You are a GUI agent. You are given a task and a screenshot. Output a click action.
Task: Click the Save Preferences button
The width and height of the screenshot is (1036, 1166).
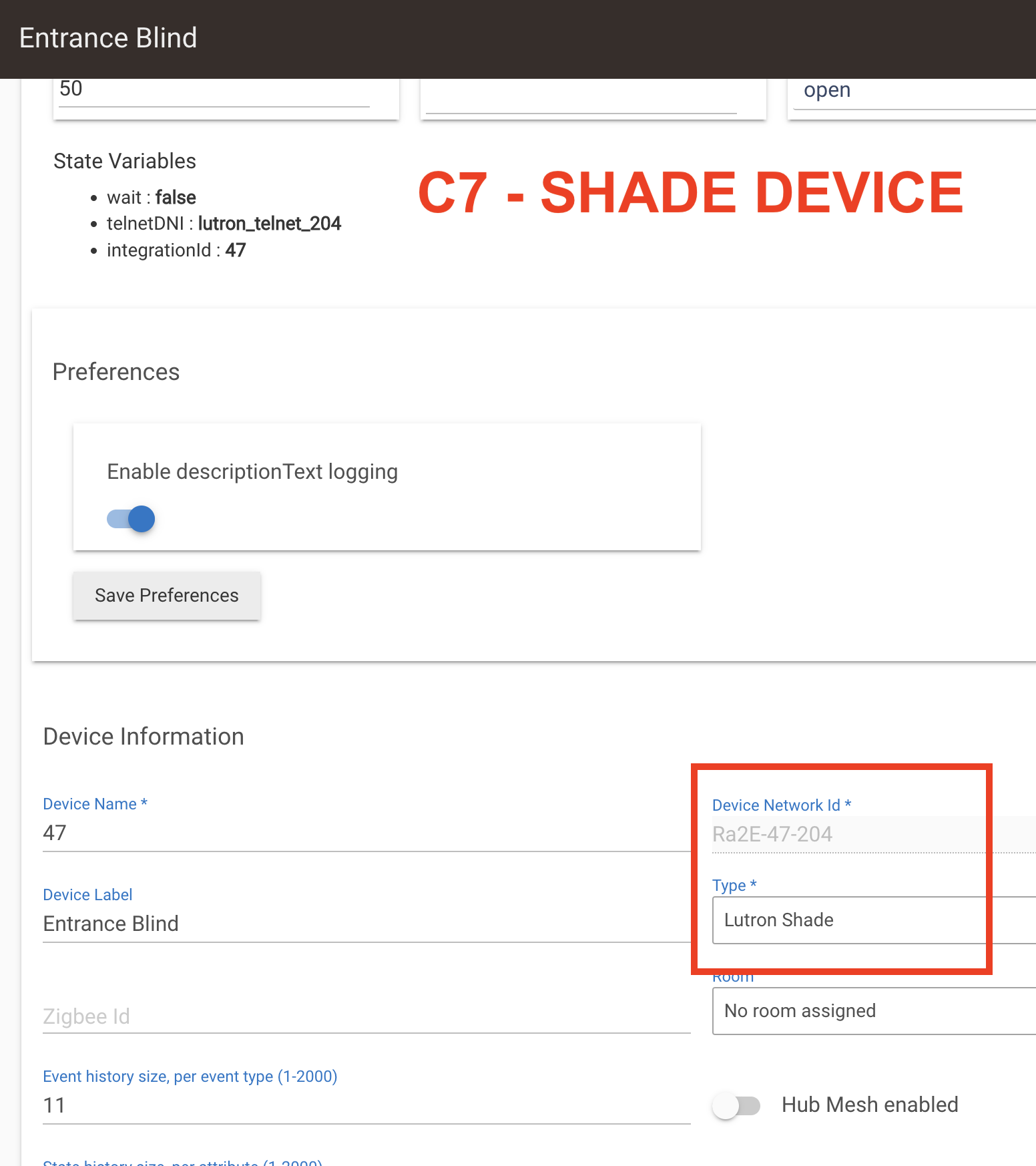tap(166, 596)
